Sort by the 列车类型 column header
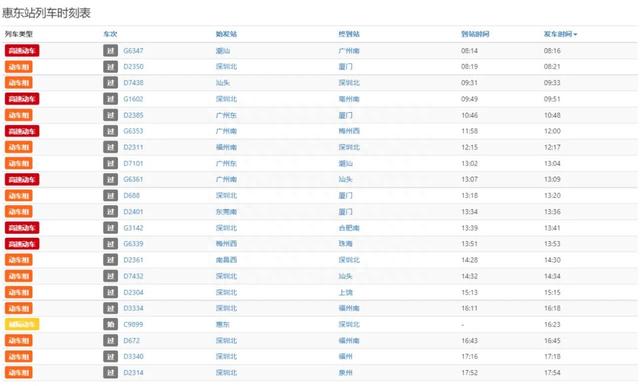This screenshot has height=386, width=640. (19, 34)
